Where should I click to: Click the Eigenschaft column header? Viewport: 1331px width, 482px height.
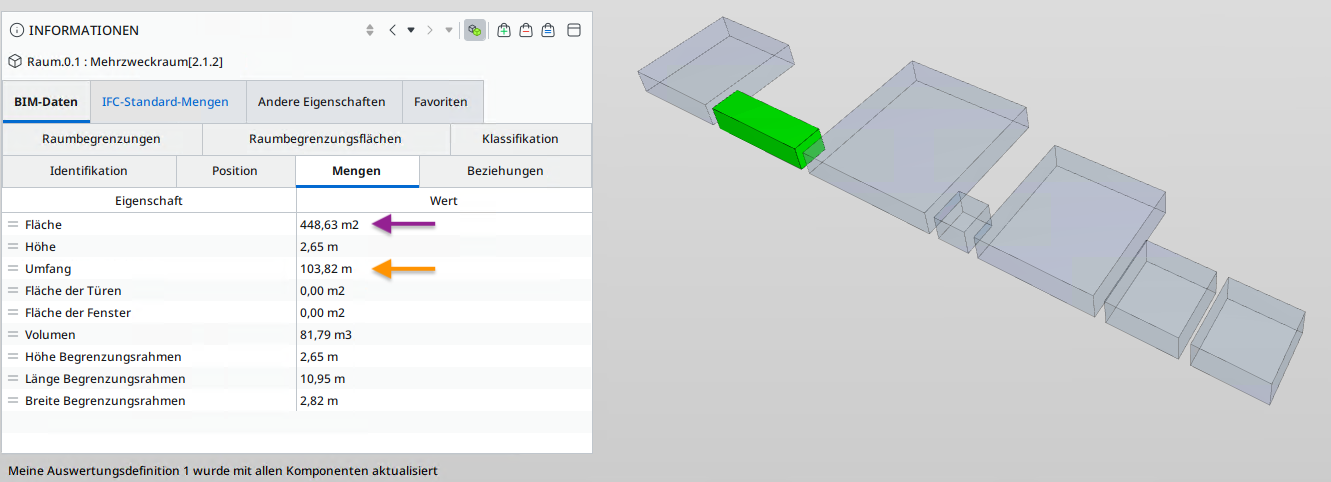149,201
